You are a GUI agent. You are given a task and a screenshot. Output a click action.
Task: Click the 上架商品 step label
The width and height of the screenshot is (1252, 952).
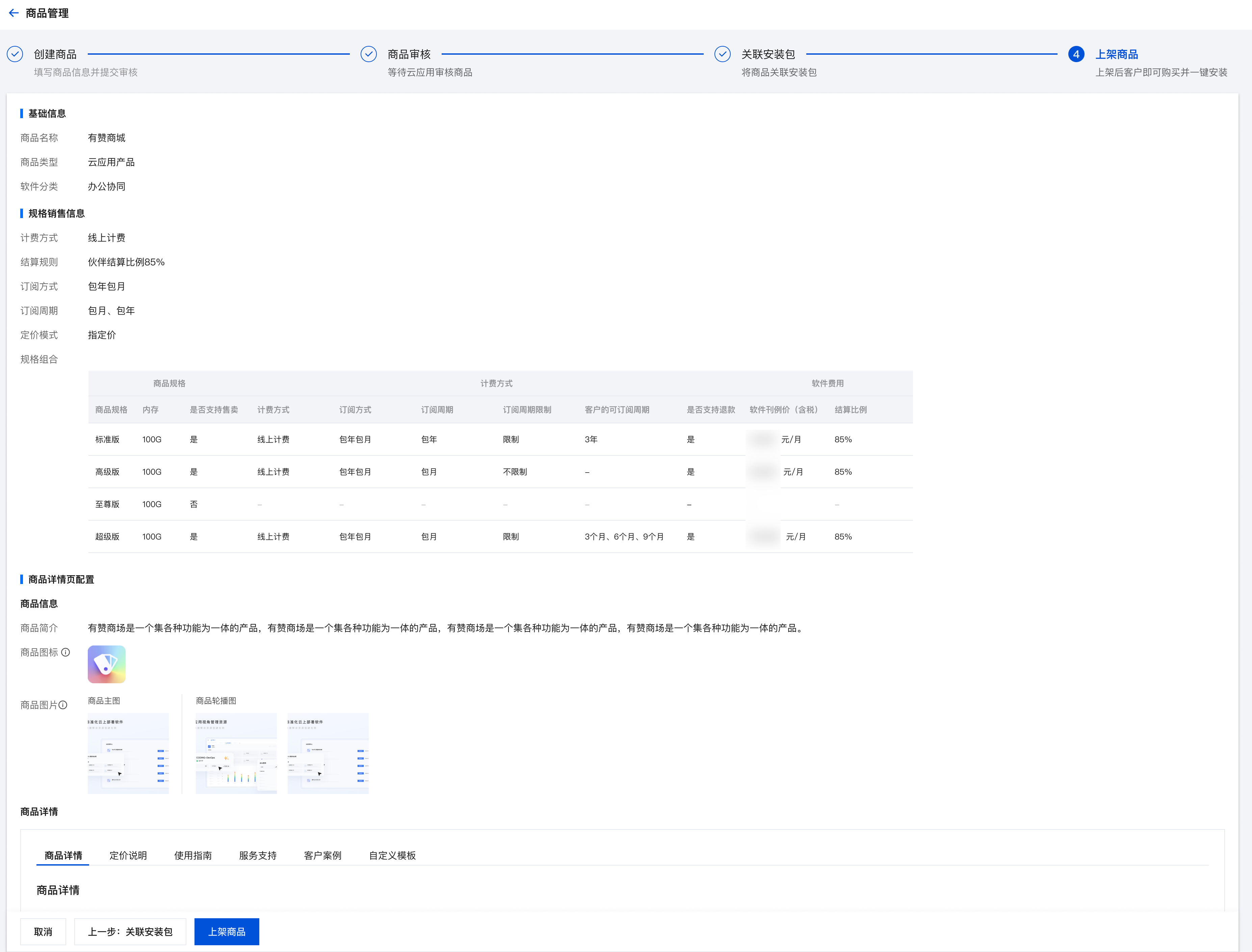pos(1117,54)
